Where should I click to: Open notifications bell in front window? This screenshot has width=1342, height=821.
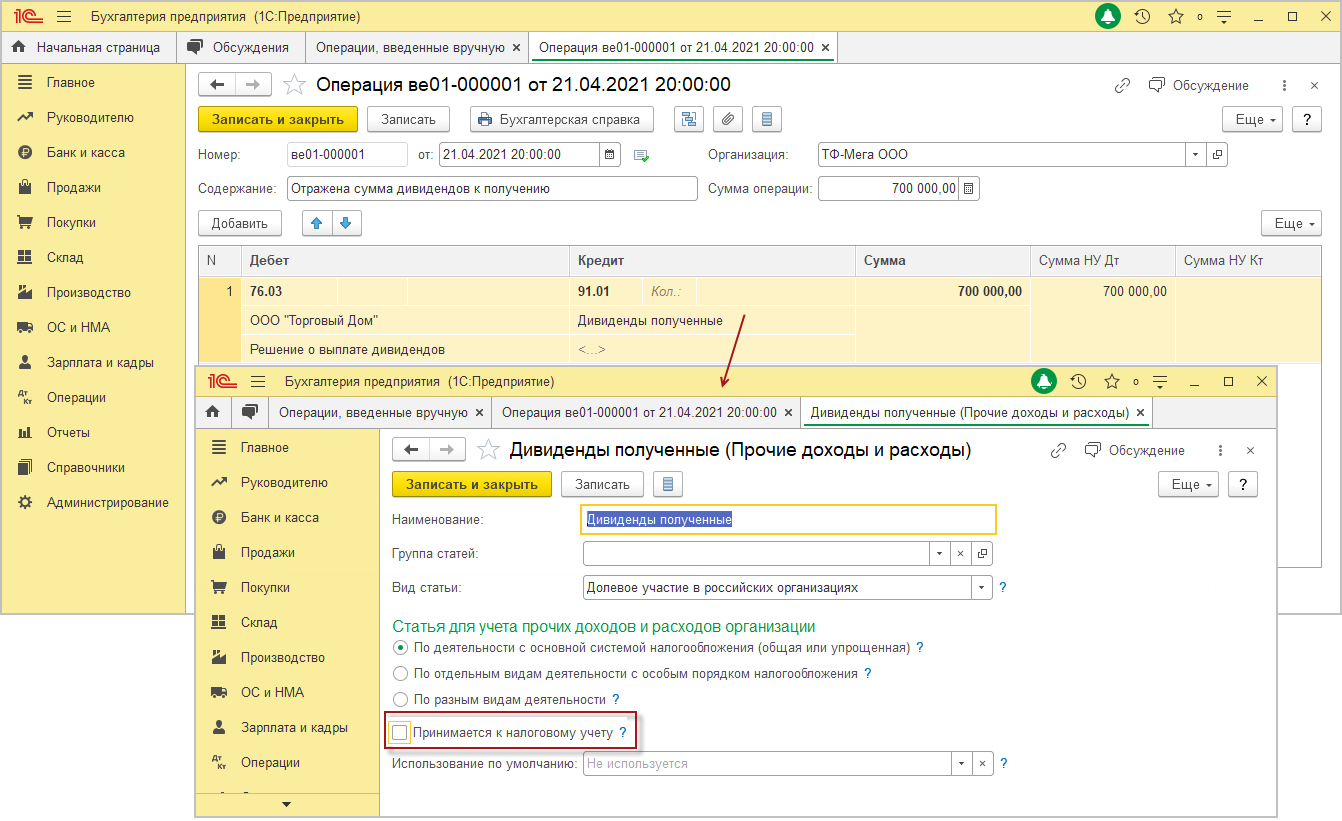pos(1044,381)
